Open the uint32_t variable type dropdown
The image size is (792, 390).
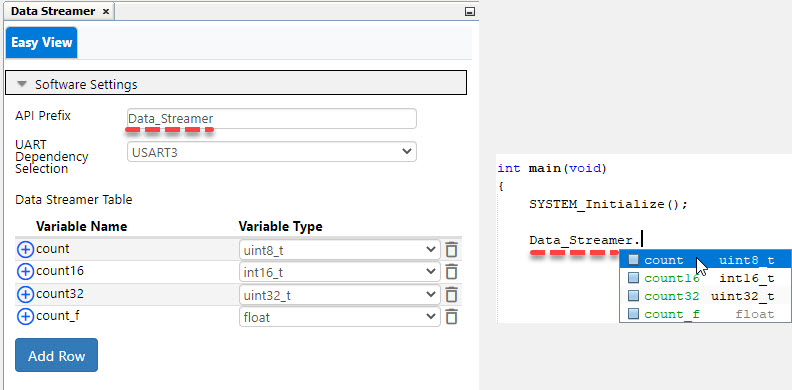point(339,295)
